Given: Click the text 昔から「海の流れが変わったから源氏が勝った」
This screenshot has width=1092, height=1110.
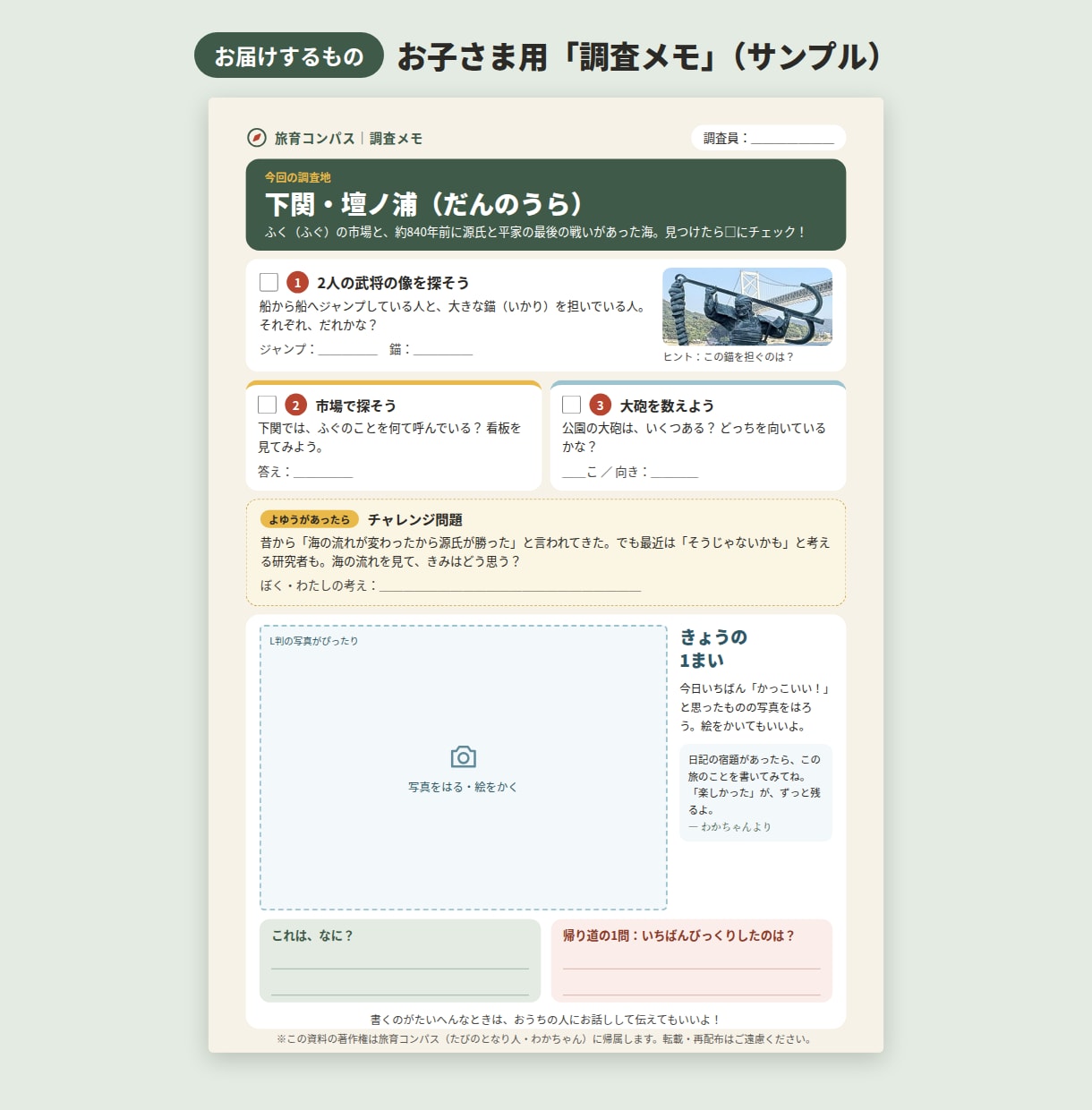Looking at the screenshot, I should (x=545, y=551).
